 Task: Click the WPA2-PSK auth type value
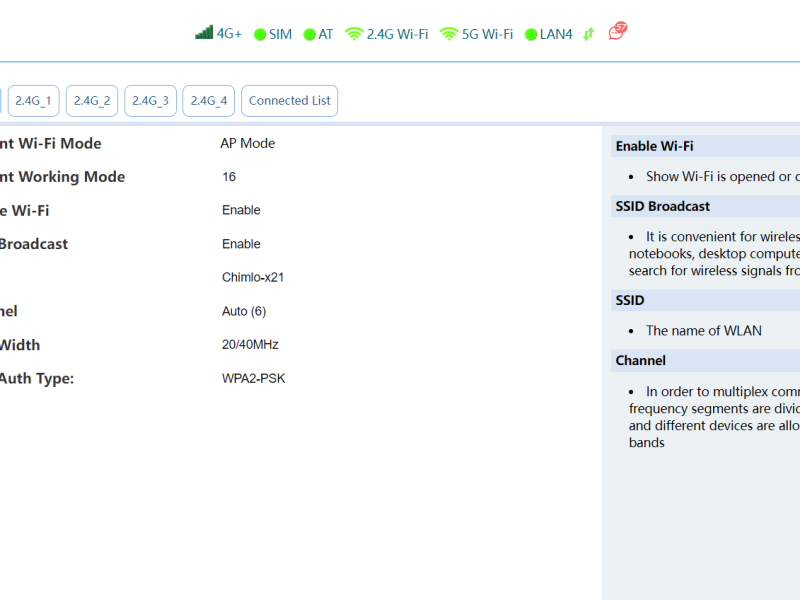253,378
